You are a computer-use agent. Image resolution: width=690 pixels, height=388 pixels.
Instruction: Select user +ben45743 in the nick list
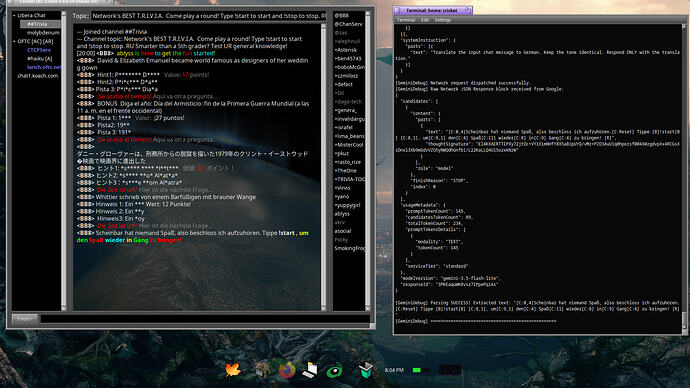coord(348,59)
